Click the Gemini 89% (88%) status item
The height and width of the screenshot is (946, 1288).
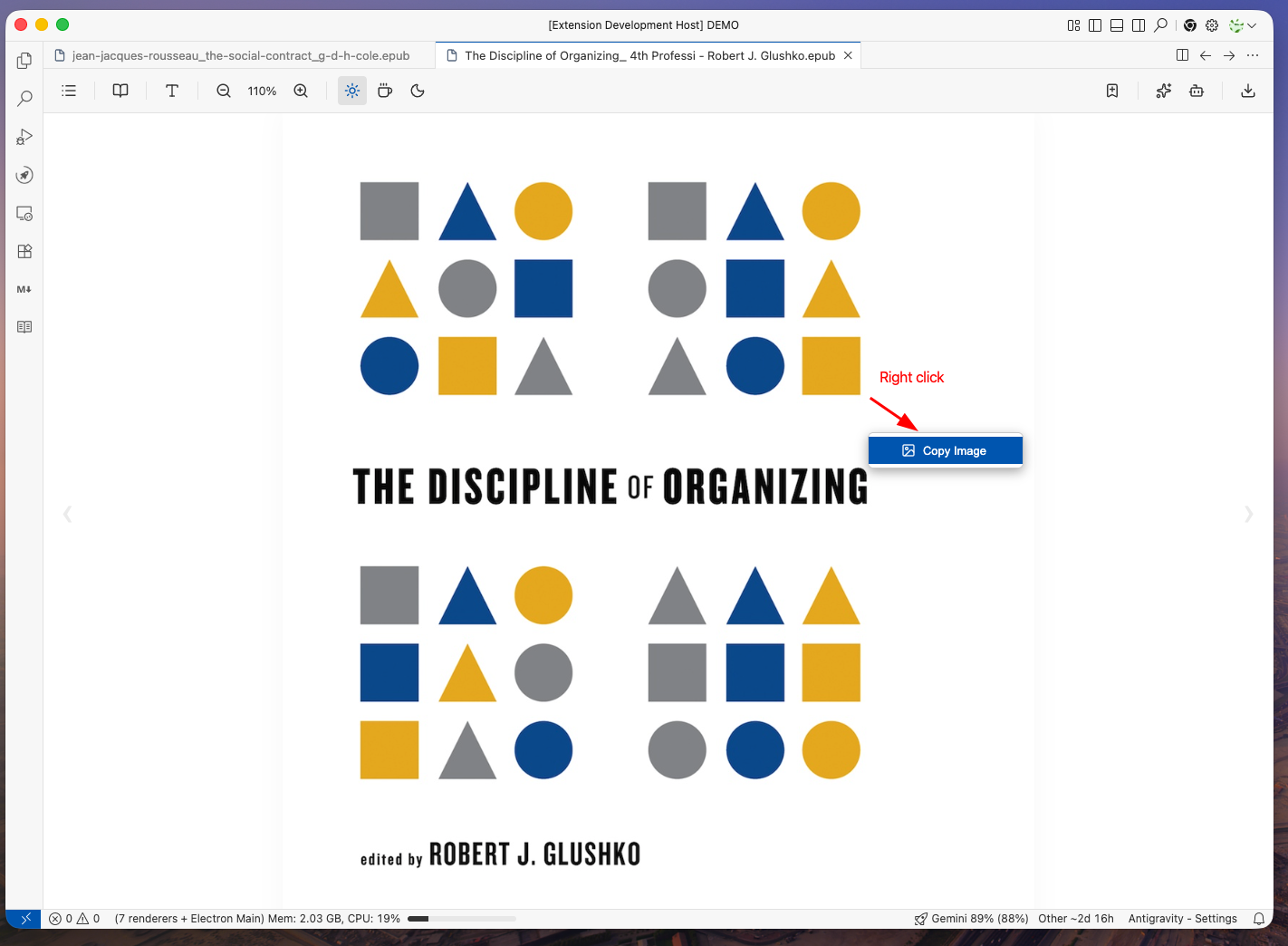click(971, 919)
